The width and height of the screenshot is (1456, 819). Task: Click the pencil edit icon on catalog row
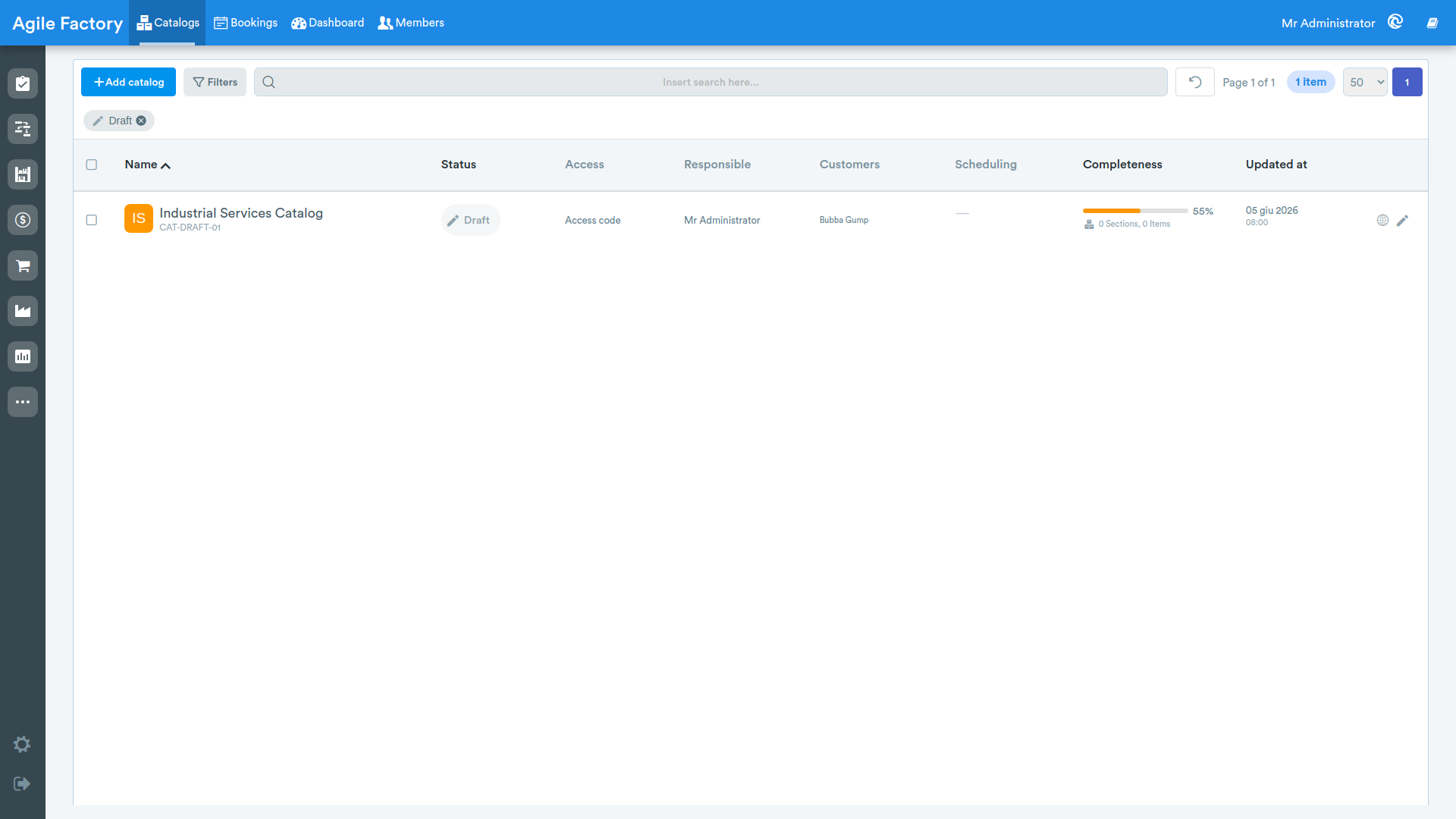(1402, 220)
